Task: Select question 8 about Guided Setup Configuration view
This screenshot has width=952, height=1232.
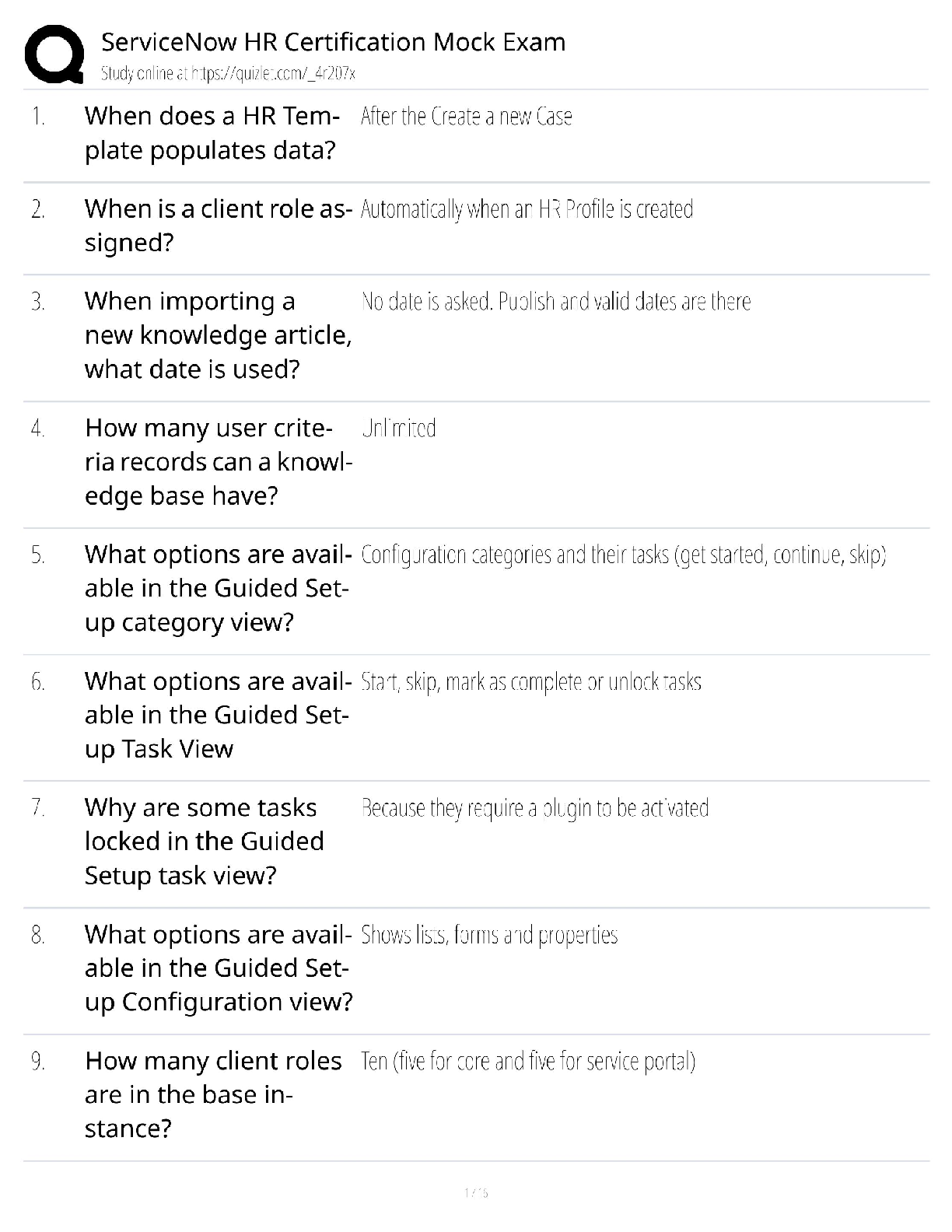Action: (219, 968)
